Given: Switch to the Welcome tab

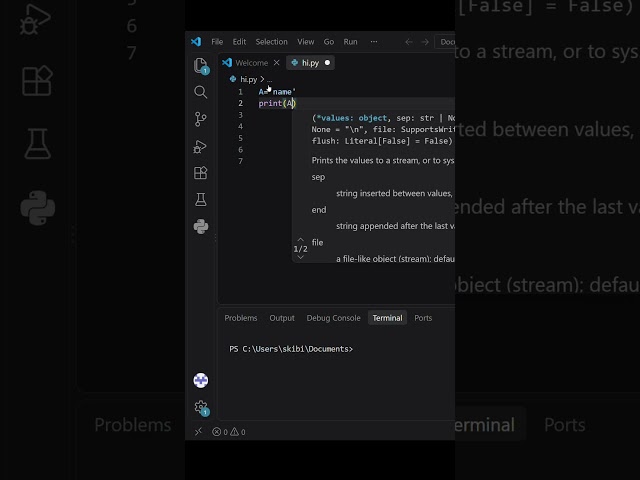Looking at the screenshot, I should pyautogui.click(x=251, y=63).
